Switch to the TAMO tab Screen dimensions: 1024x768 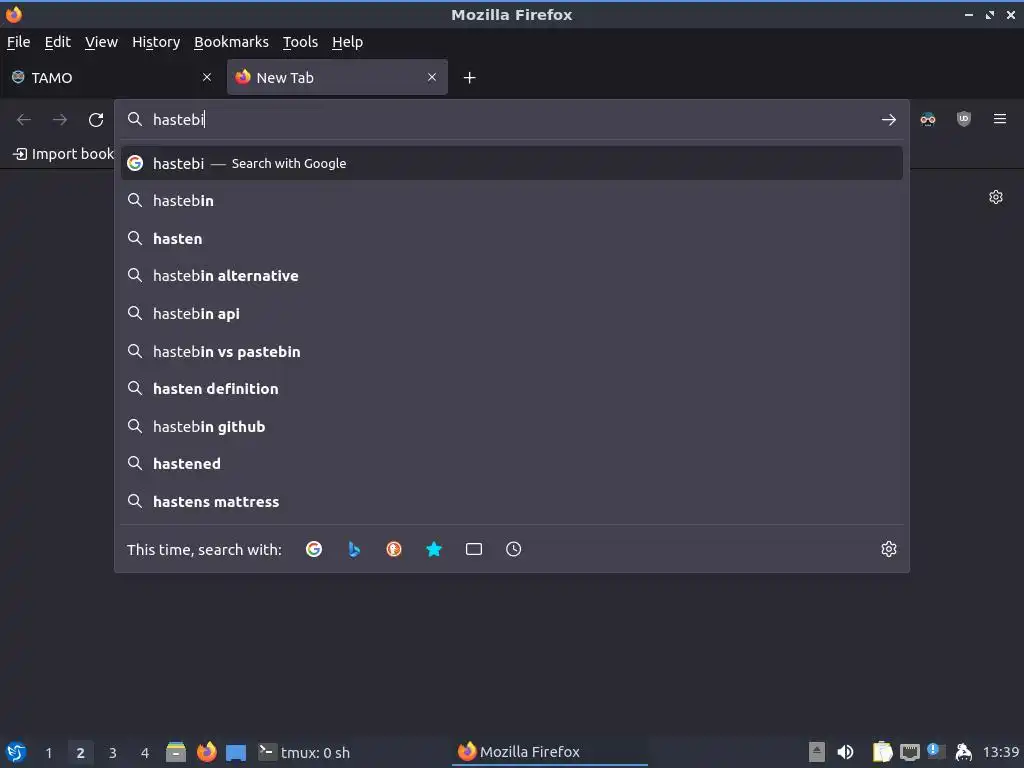pyautogui.click(x=111, y=77)
